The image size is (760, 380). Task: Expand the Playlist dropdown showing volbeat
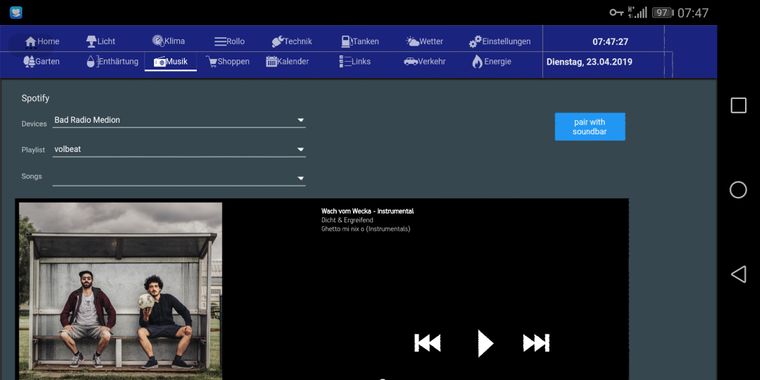pyautogui.click(x=179, y=150)
